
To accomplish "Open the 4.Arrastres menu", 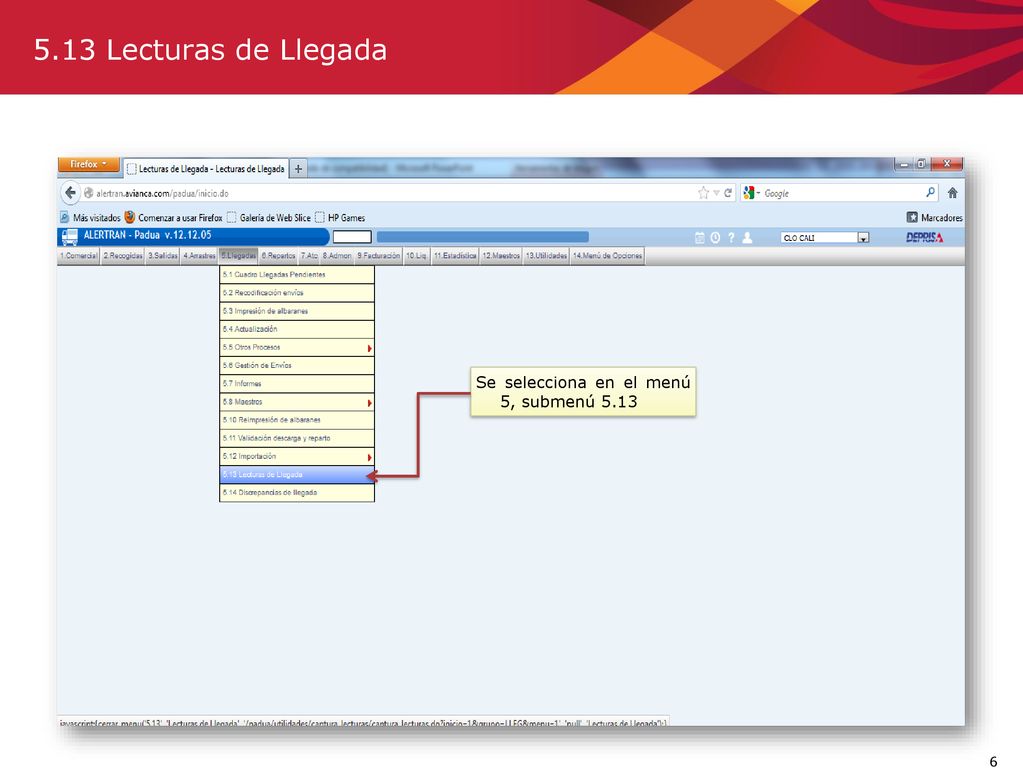I will coord(199,256).
